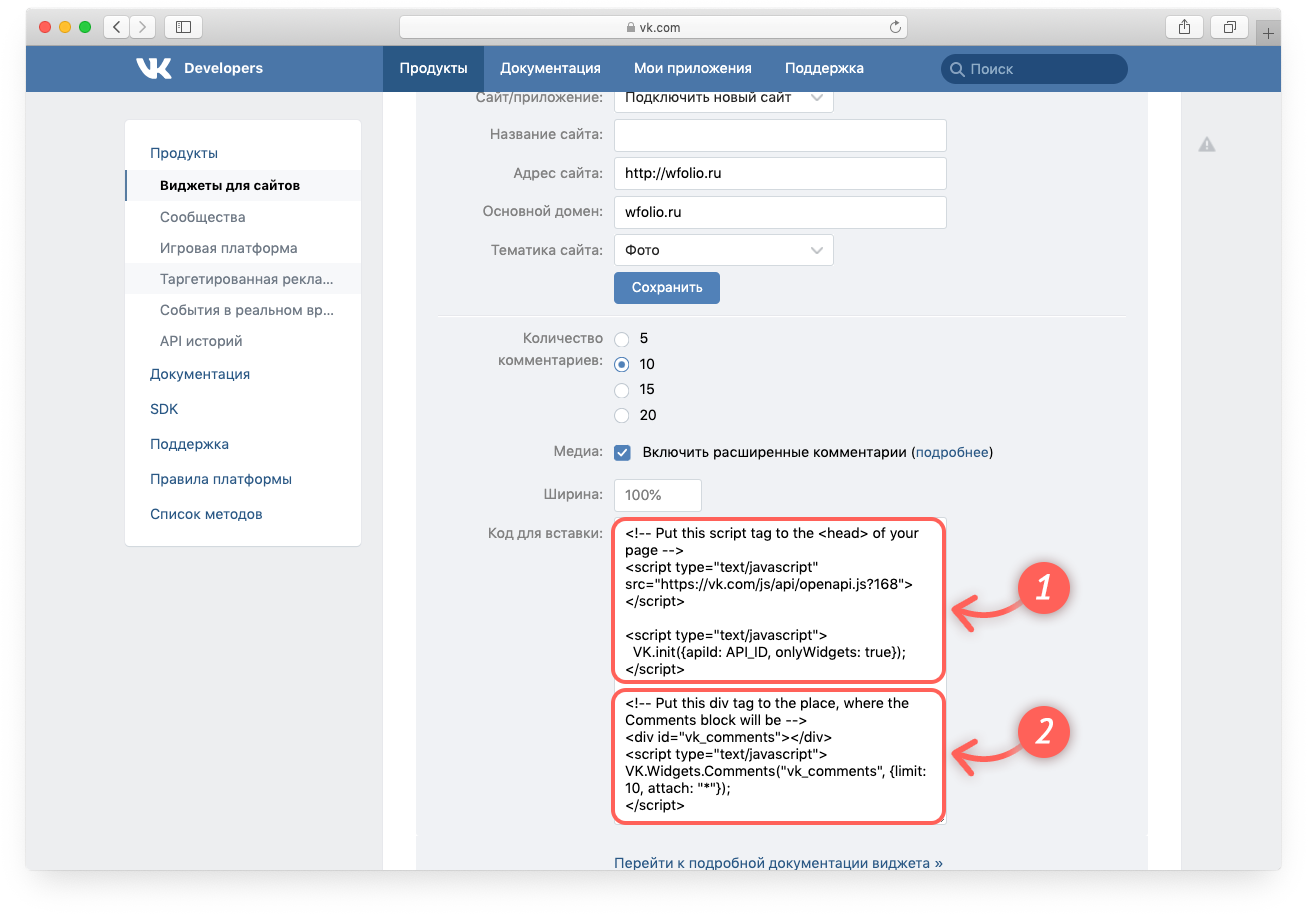
Task: Select 10 comments radio button
Action: pyautogui.click(x=621, y=364)
